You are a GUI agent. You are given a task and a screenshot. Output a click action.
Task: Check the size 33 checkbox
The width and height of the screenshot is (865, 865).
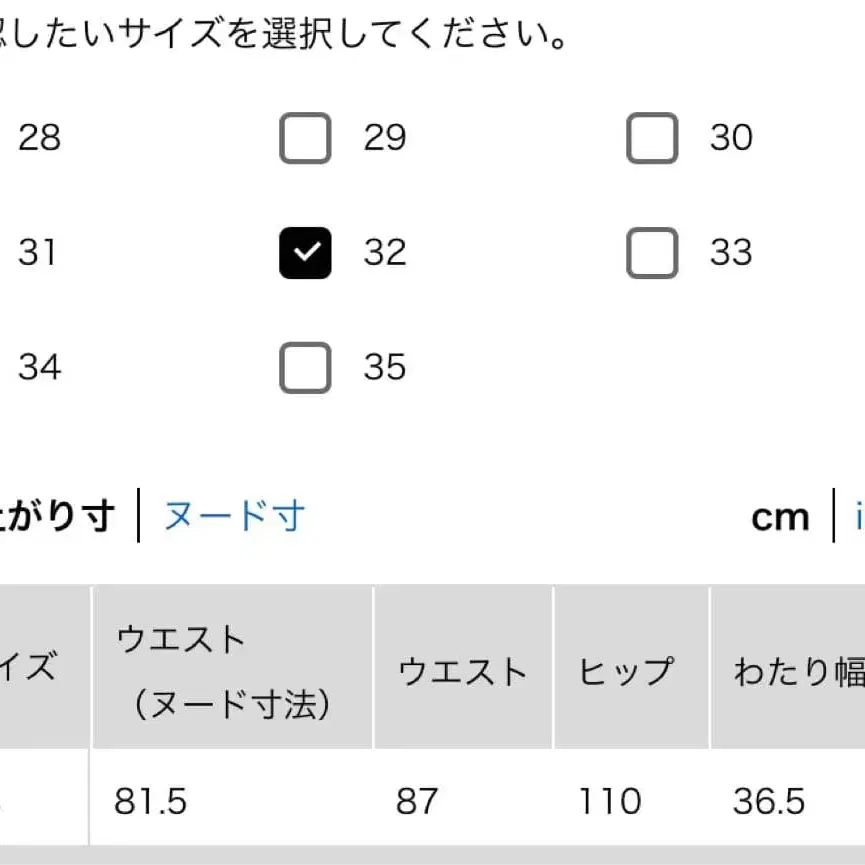(x=651, y=253)
